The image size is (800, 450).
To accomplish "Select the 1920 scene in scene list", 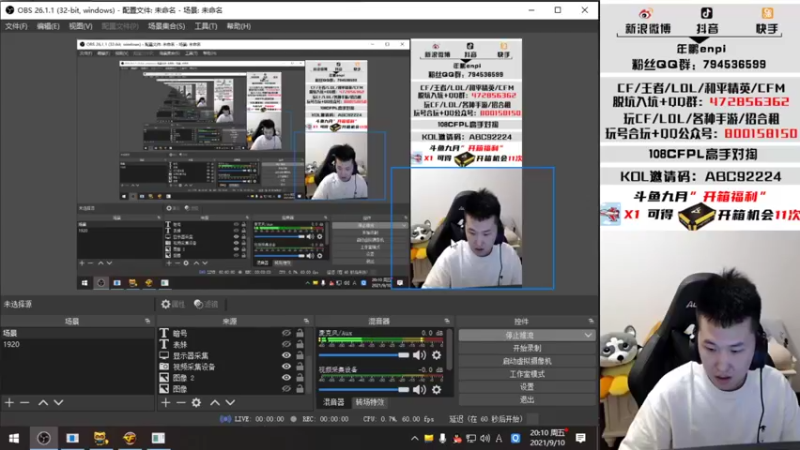I will pos(77,344).
